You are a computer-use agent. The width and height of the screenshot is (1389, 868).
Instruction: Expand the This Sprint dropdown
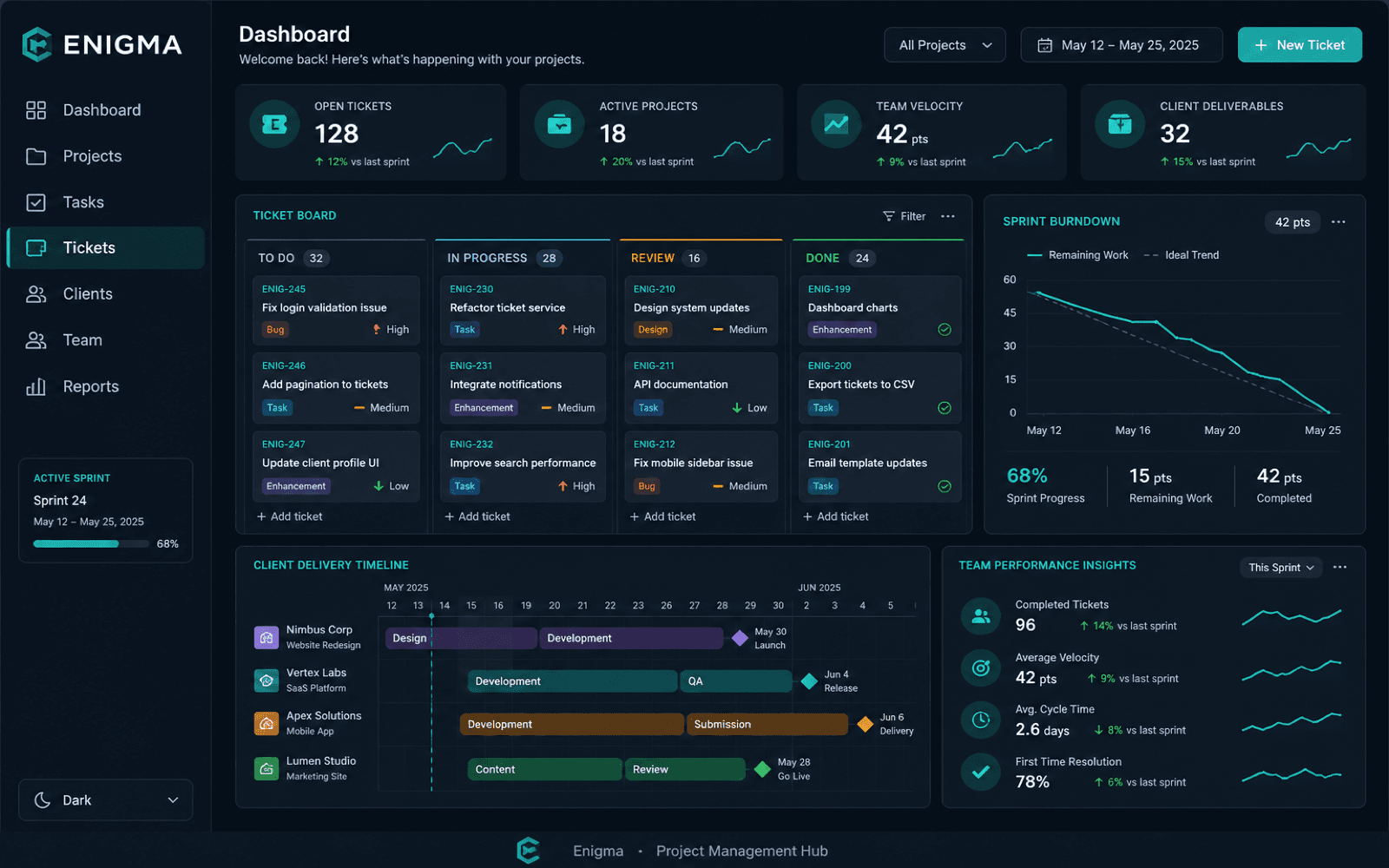point(1281,568)
